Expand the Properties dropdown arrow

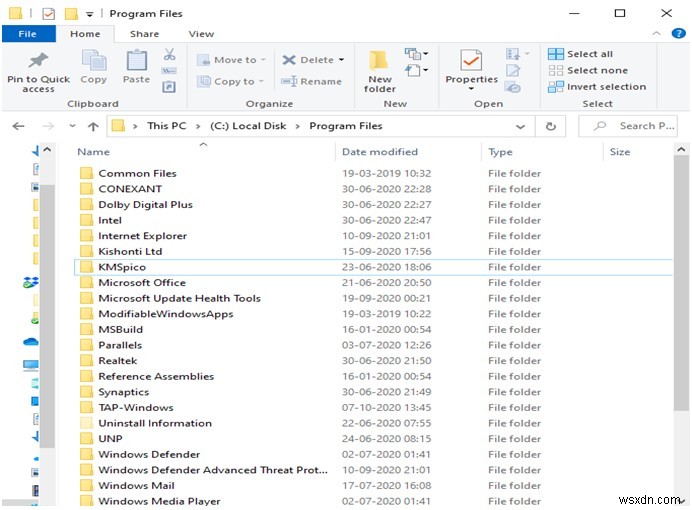click(471, 89)
